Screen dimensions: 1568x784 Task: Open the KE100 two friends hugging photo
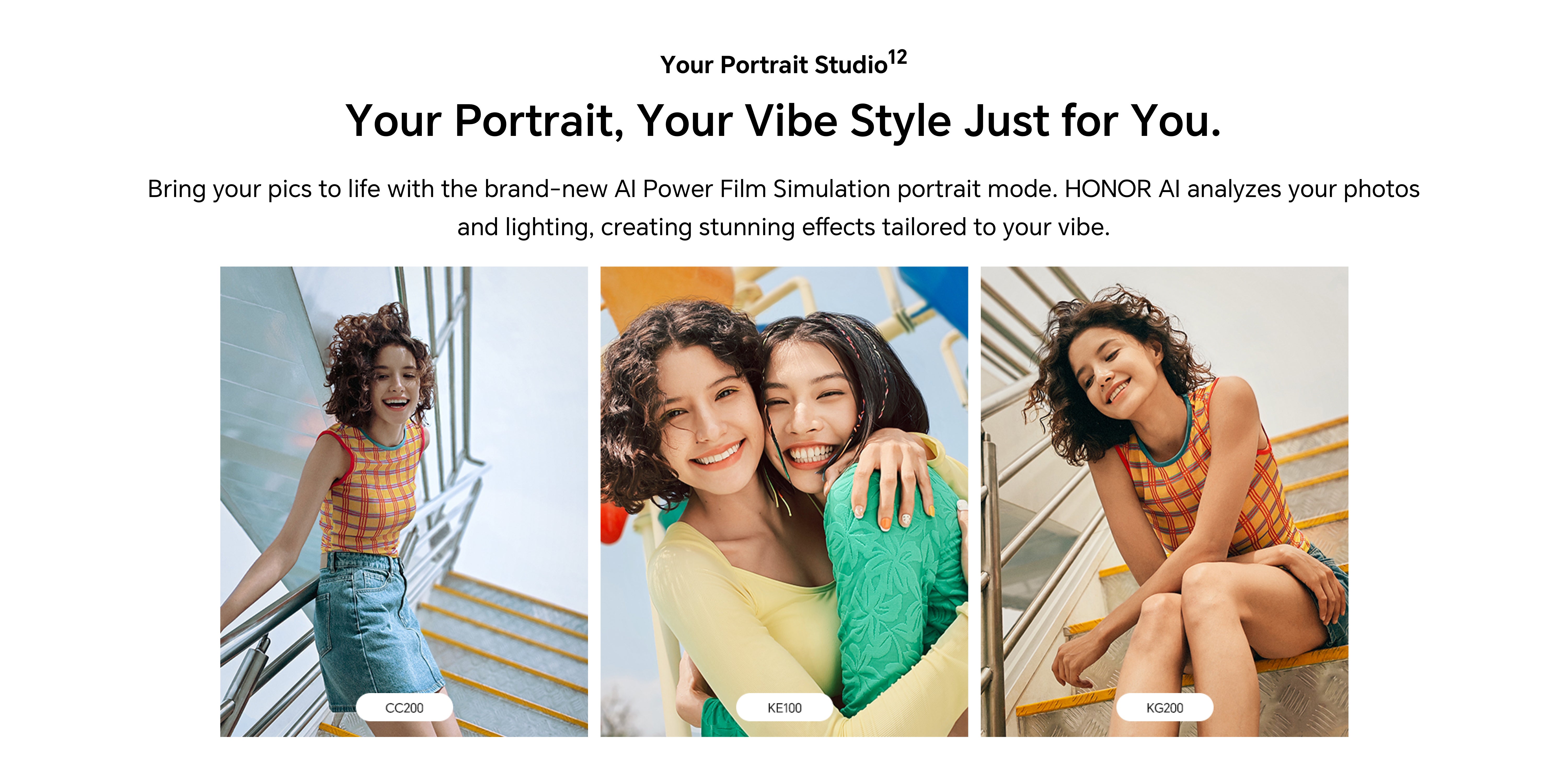(784, 501)
